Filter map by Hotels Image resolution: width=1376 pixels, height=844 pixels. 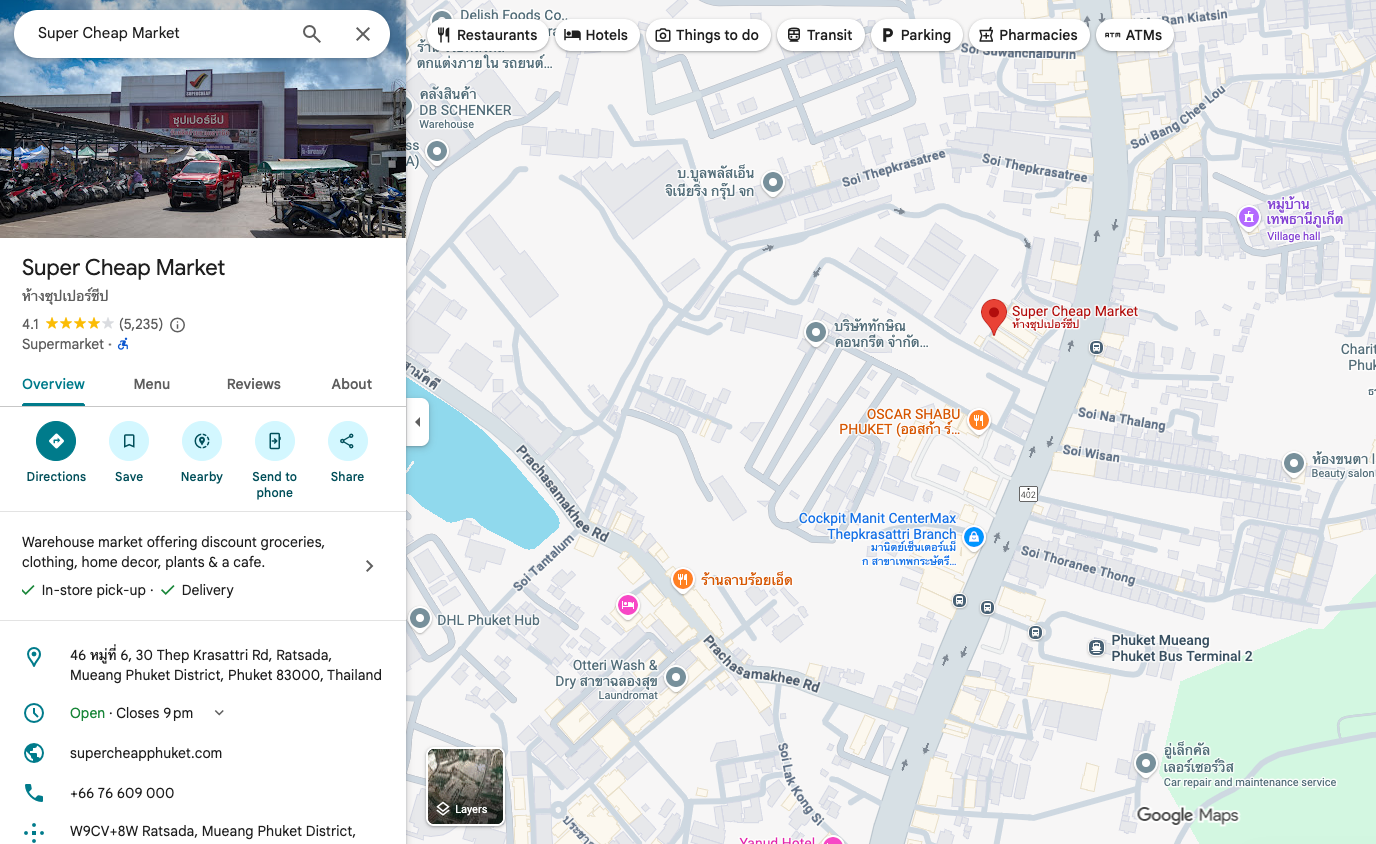[596, 35]
